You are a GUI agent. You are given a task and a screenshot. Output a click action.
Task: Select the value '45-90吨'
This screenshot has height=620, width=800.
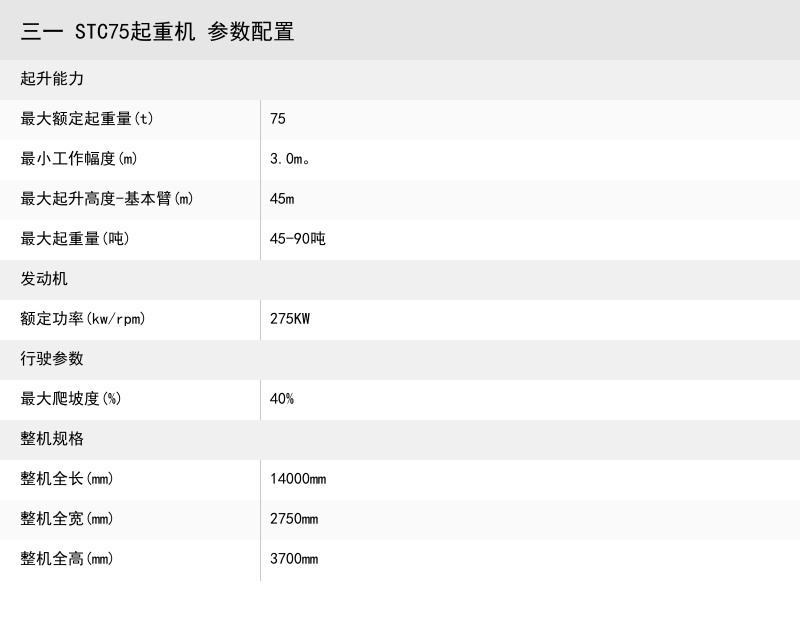click(297, 238)
